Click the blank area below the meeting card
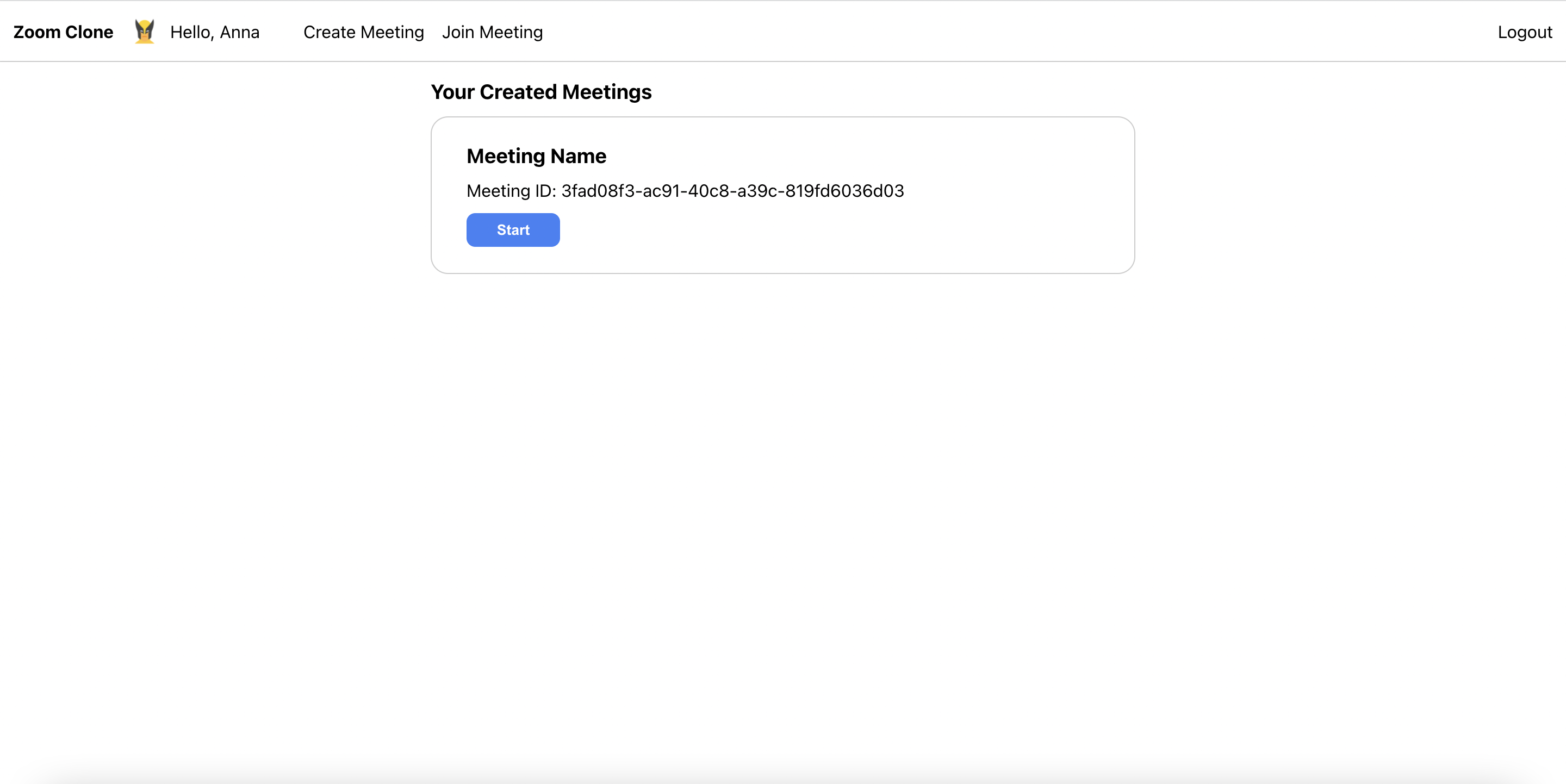The image size is (1566, 784). point(783,486)
